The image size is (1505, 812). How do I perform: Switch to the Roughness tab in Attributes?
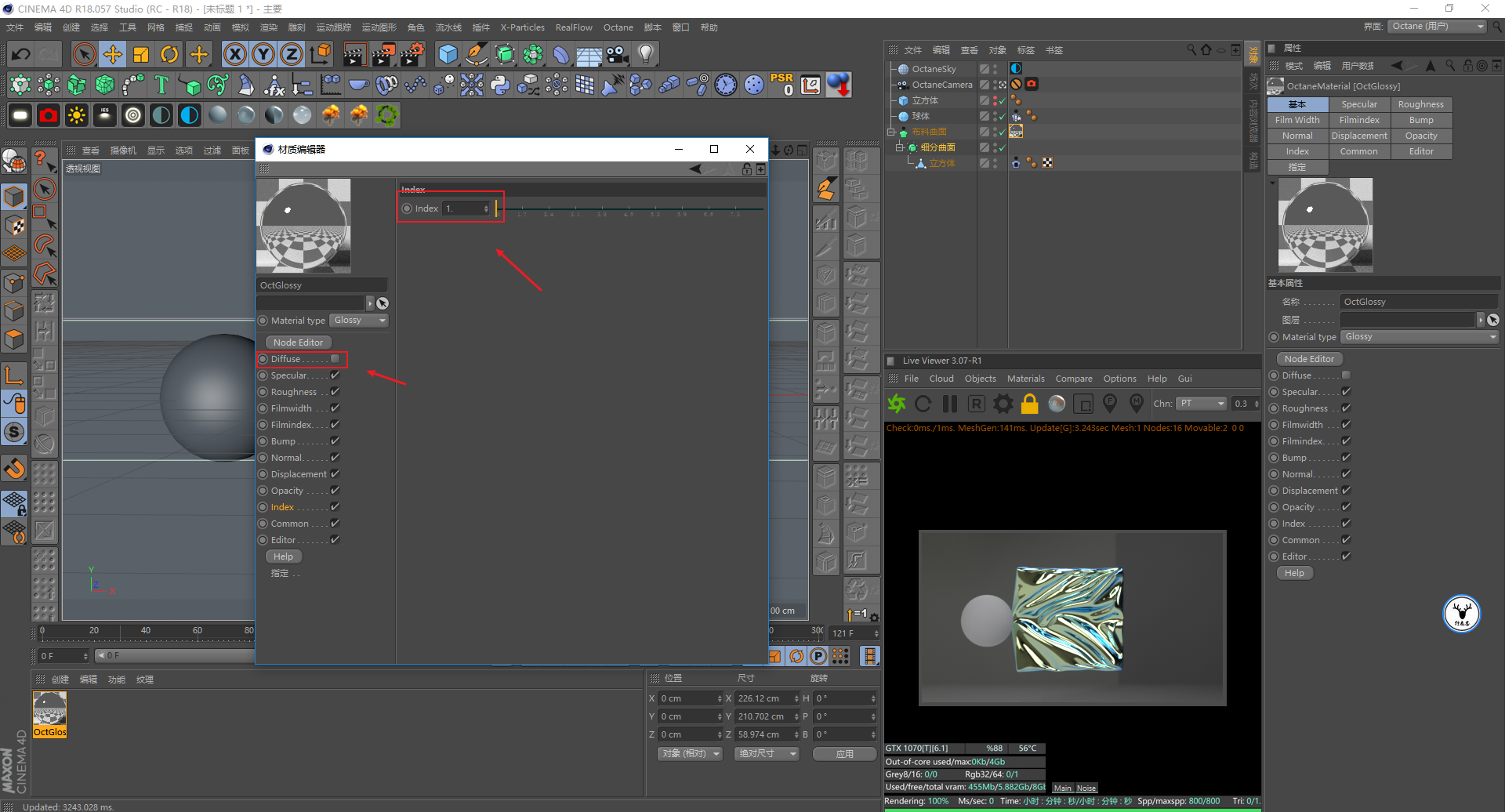(x=1420, y=104)
